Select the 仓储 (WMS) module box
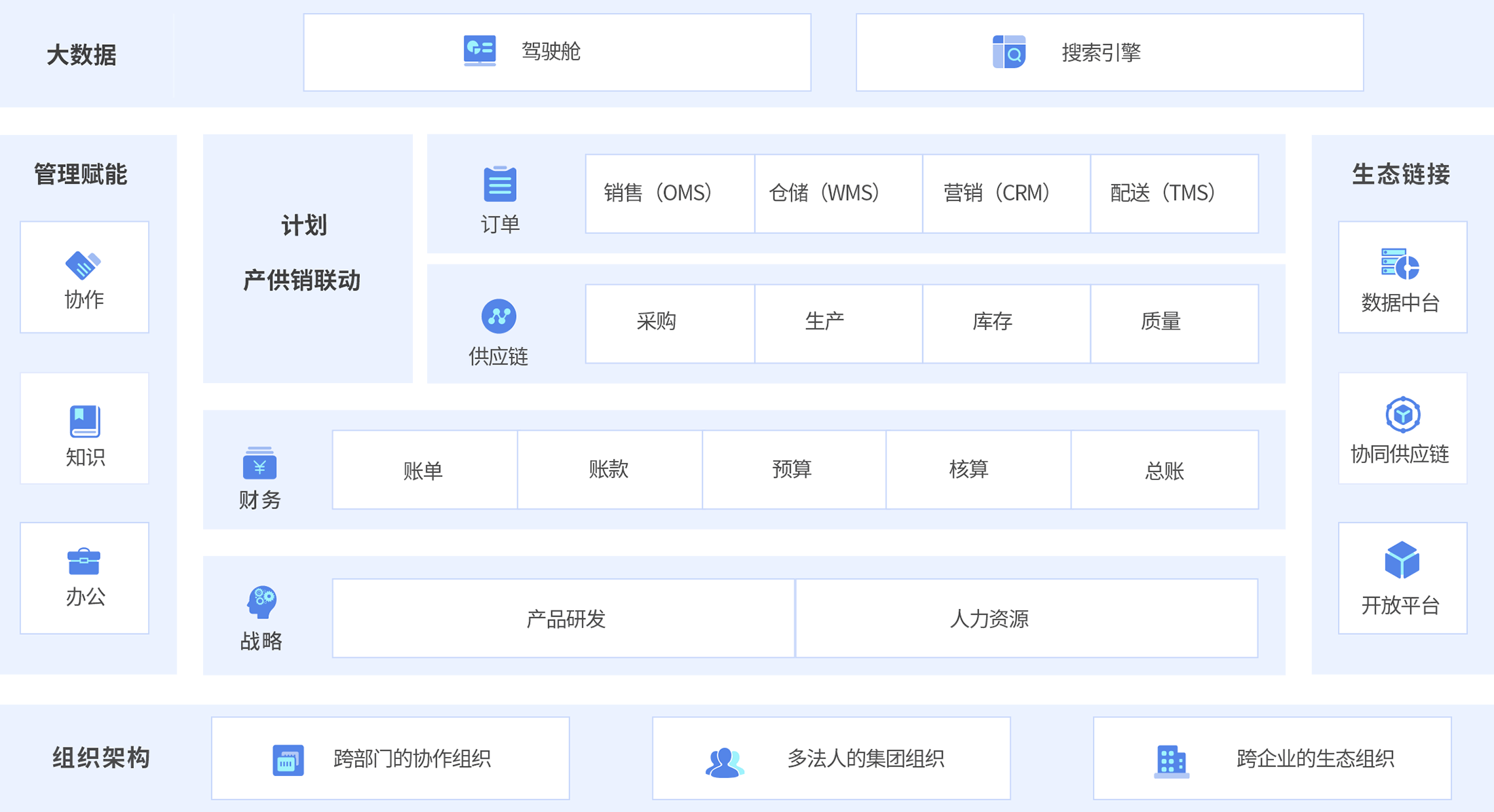Image resolution: width=1494 pixels, height=812 pixels. click(838, 193)
